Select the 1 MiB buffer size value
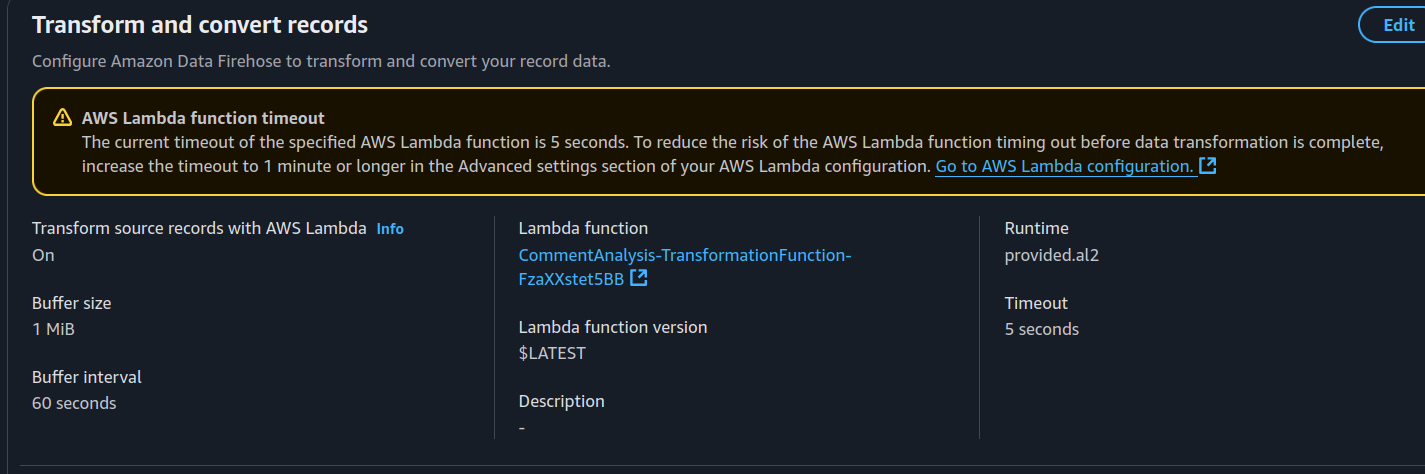This screenshot has width=1425, height=474. click(53, 329)
